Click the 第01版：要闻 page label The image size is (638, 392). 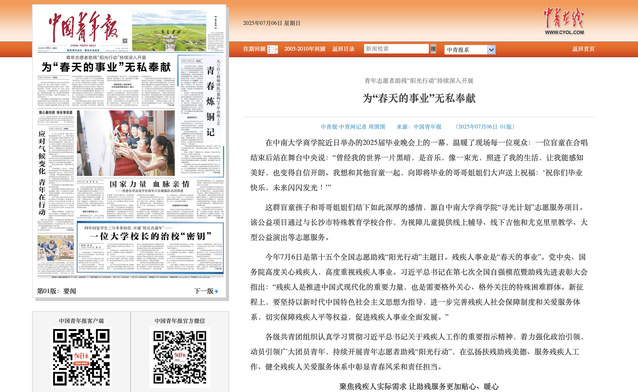coord(57,291)
